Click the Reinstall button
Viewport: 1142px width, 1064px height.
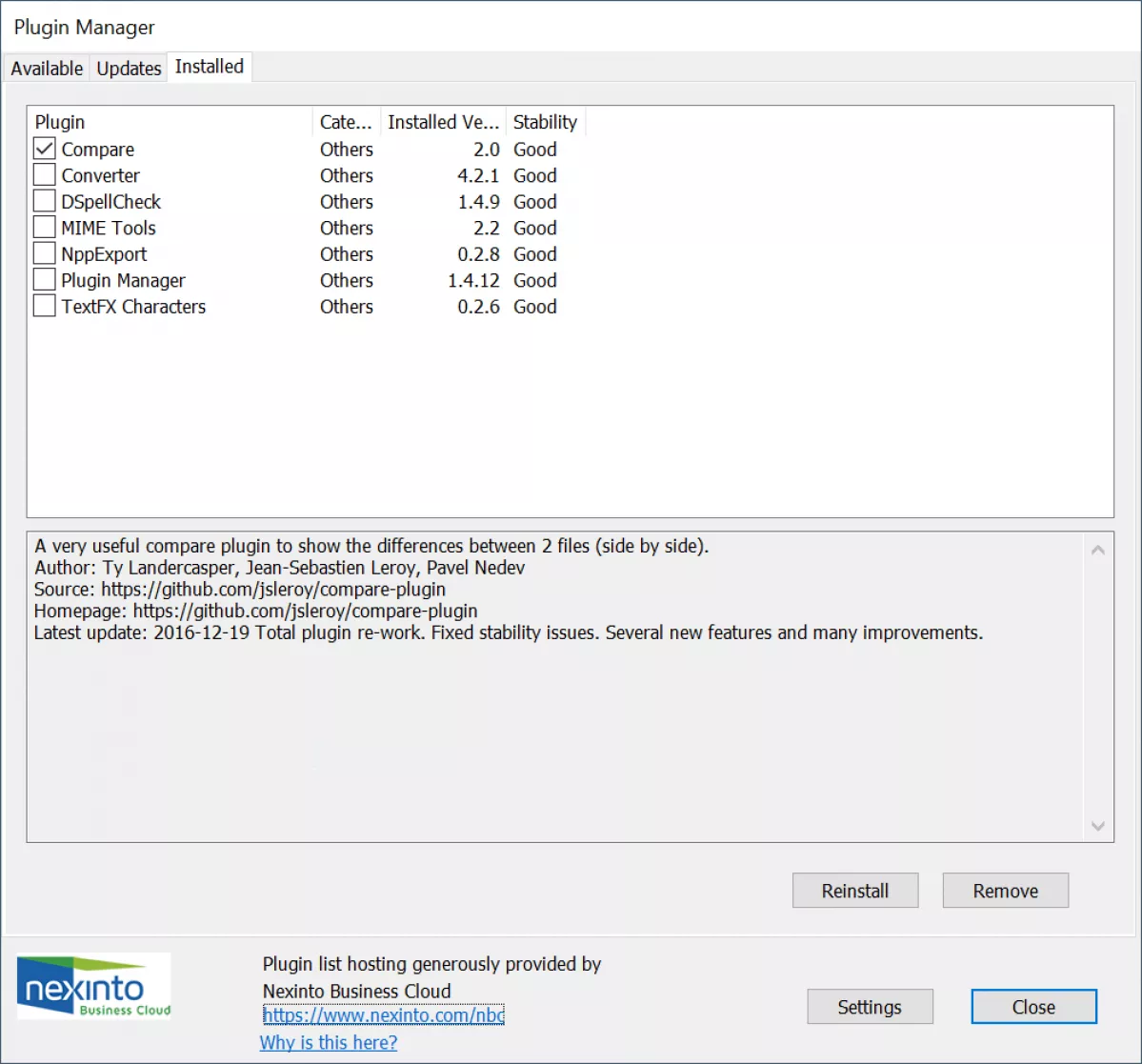(x=855, y=890)
